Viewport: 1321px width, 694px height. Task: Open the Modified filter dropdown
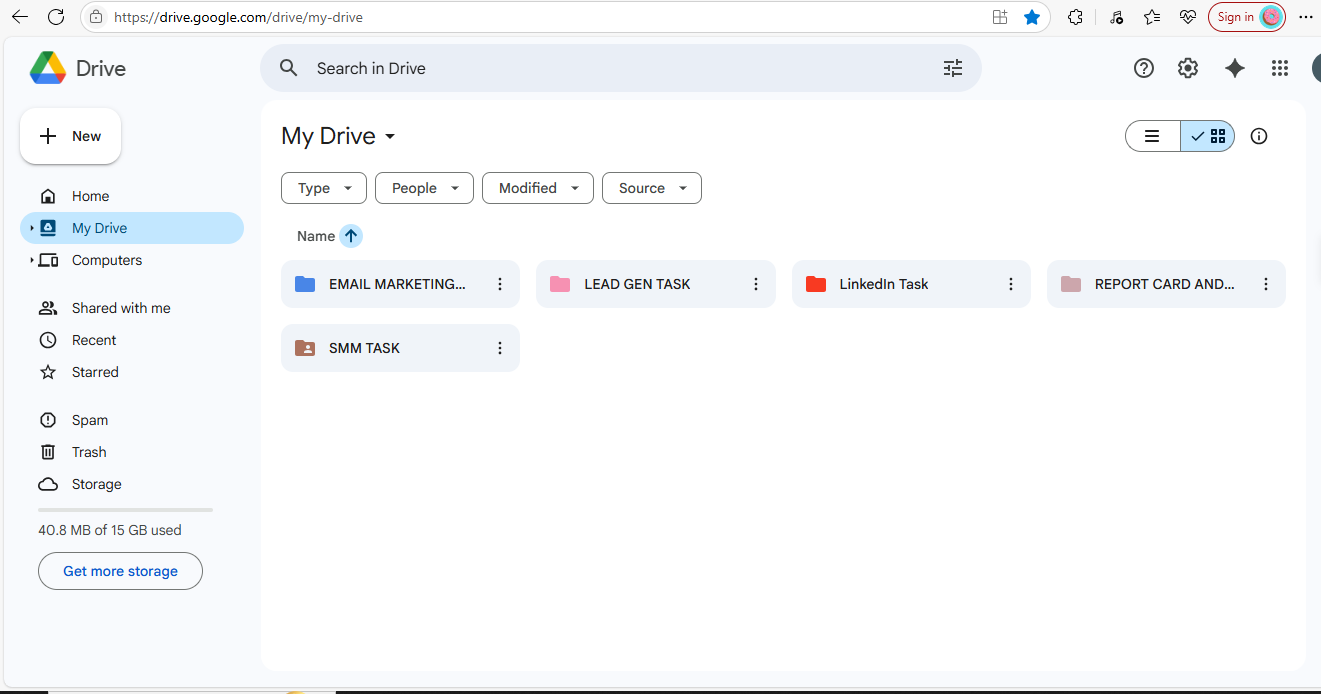(x=537, y=188)
